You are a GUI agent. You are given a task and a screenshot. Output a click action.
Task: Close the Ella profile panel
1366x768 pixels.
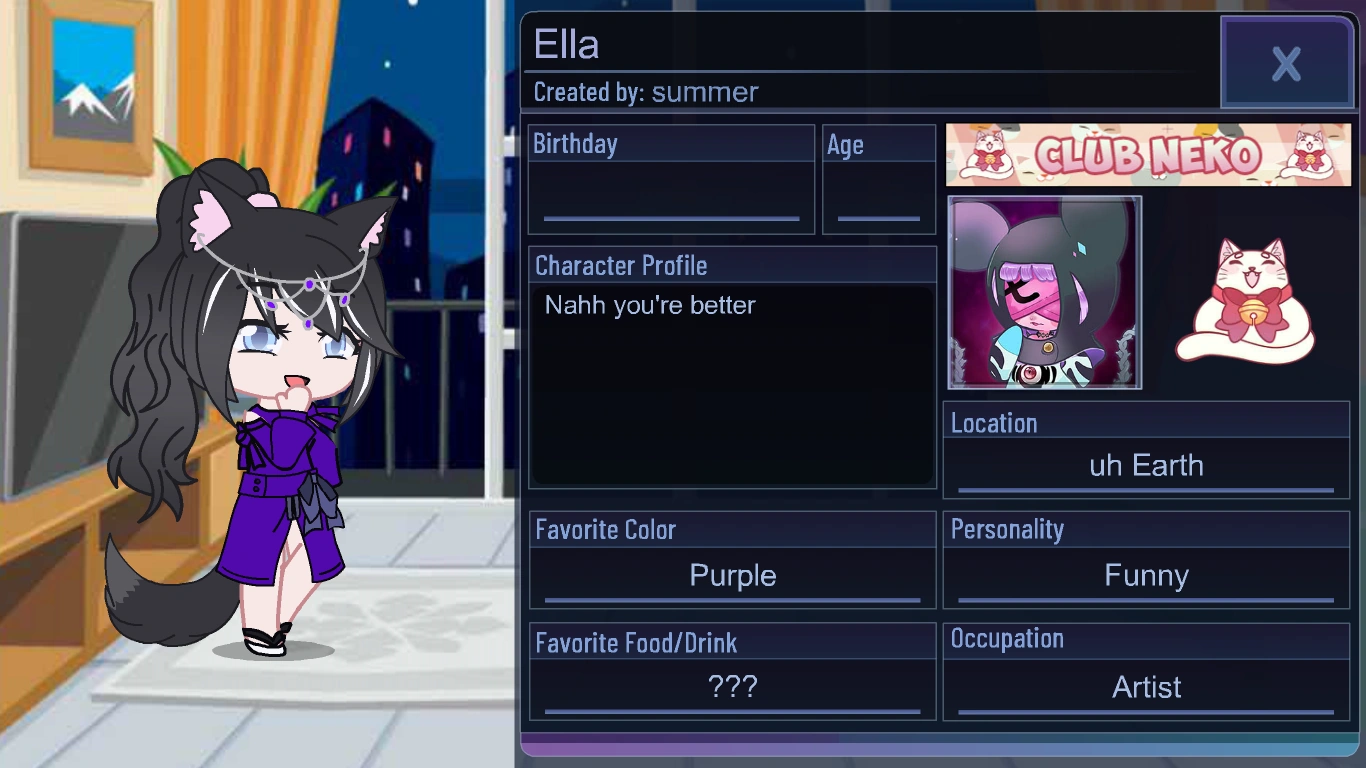pyautogui.click(x=1286, y=64)
